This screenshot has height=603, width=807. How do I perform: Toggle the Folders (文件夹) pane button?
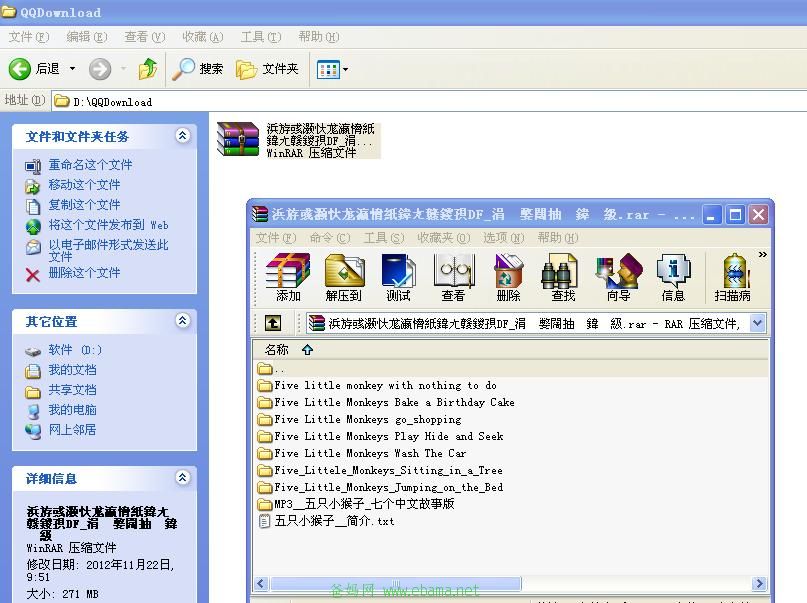tap(267, 69)
